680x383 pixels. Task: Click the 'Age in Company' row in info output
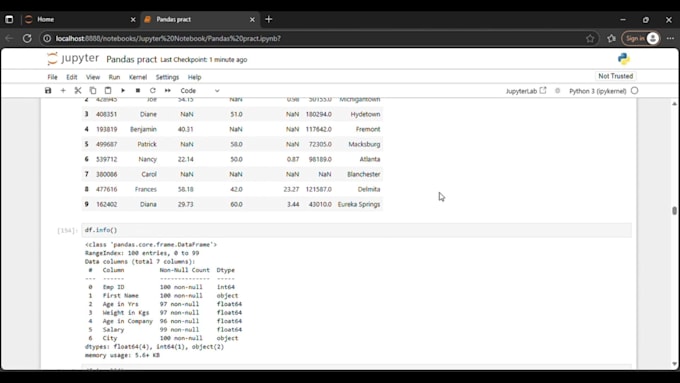point(164,321)
